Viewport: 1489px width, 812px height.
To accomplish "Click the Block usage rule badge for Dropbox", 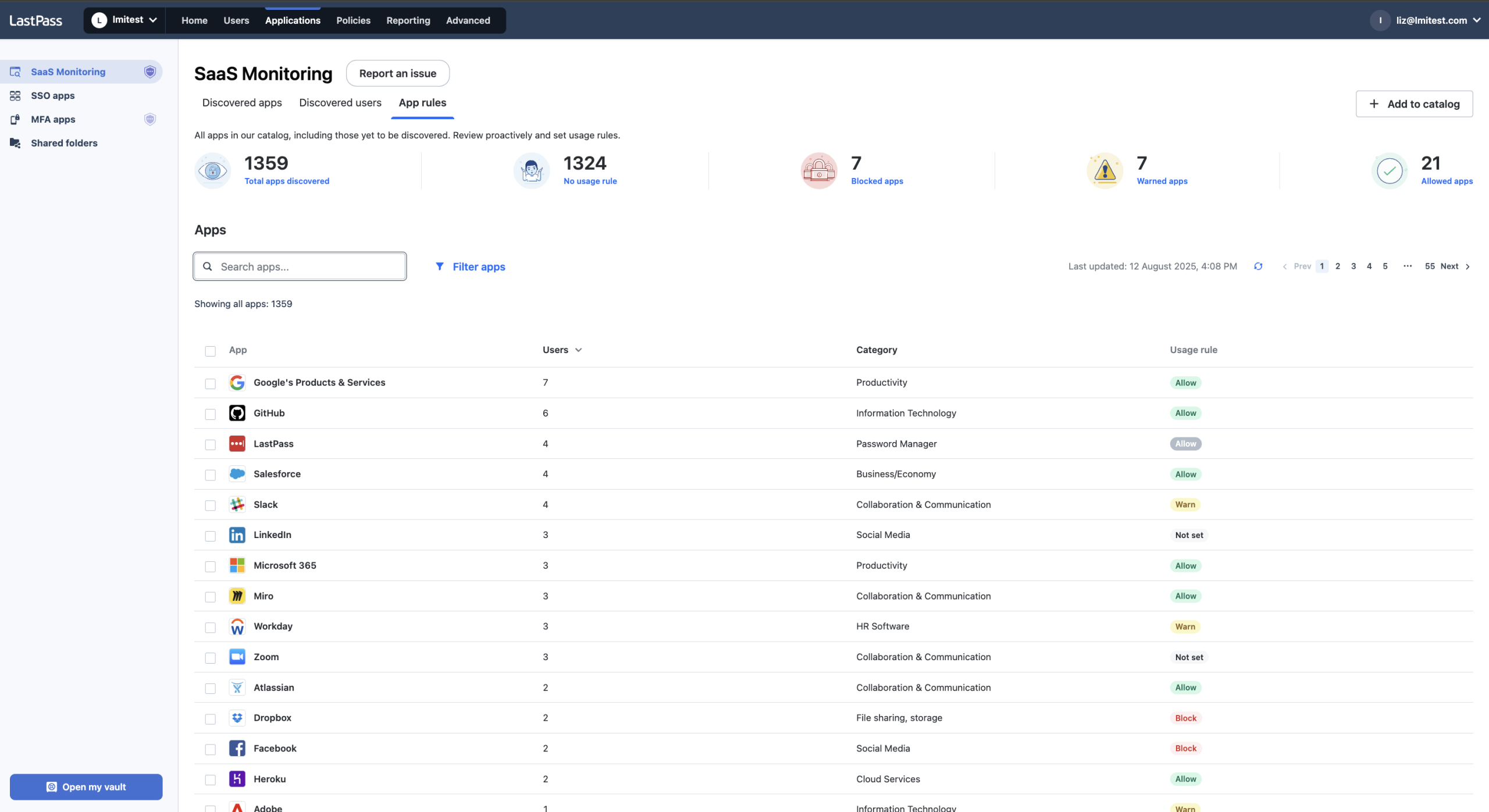I will click(x=1185, y=718).
